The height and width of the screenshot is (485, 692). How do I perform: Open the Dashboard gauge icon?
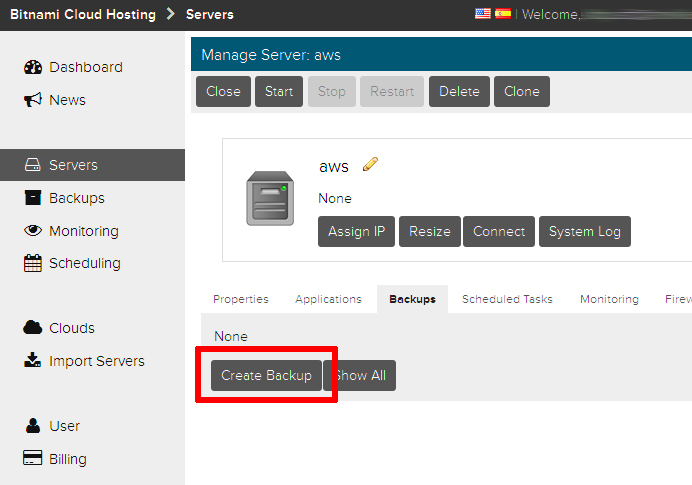[x=33, y=67]
